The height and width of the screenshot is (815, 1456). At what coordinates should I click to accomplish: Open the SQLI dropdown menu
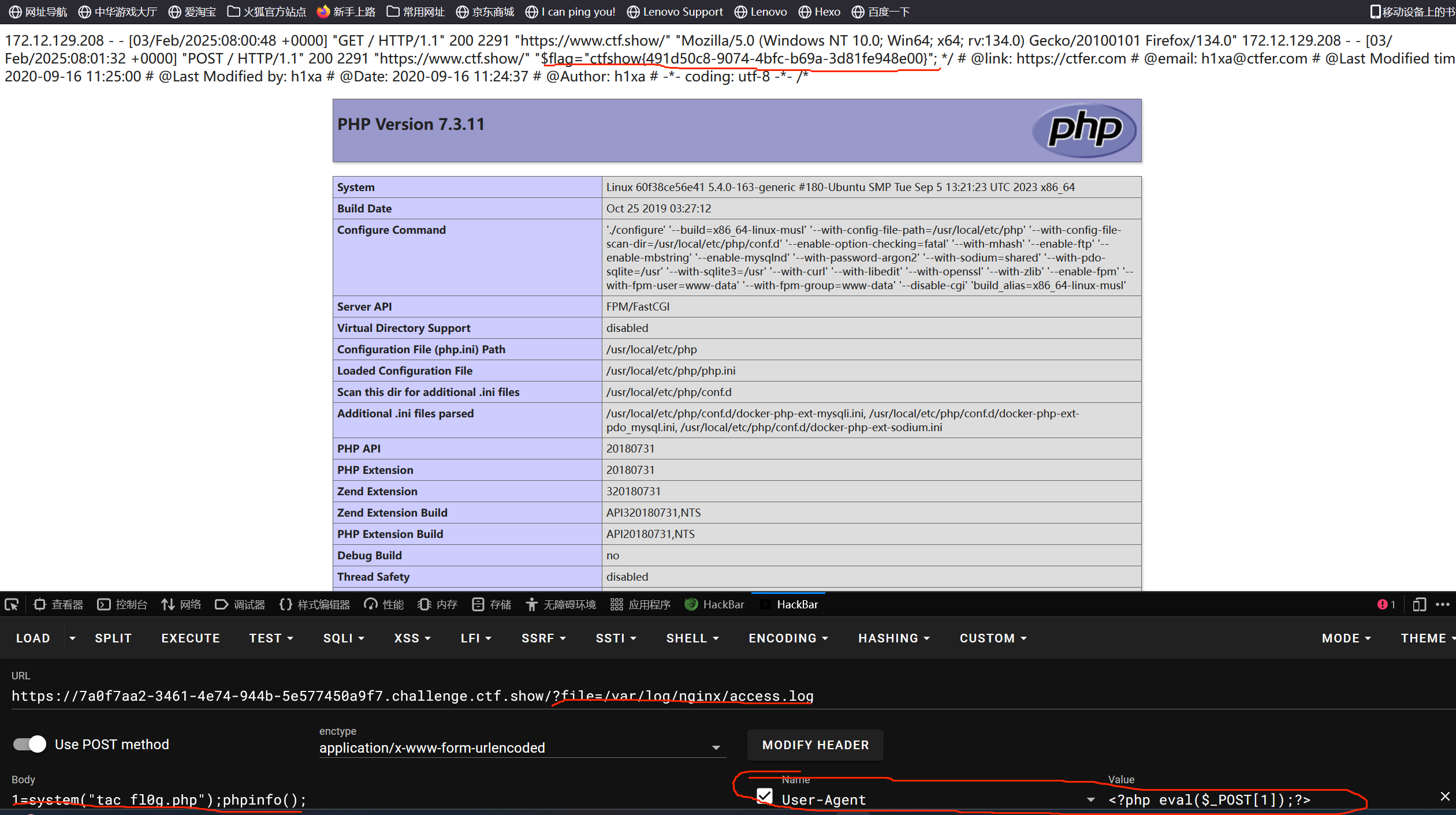pos(344,638)
